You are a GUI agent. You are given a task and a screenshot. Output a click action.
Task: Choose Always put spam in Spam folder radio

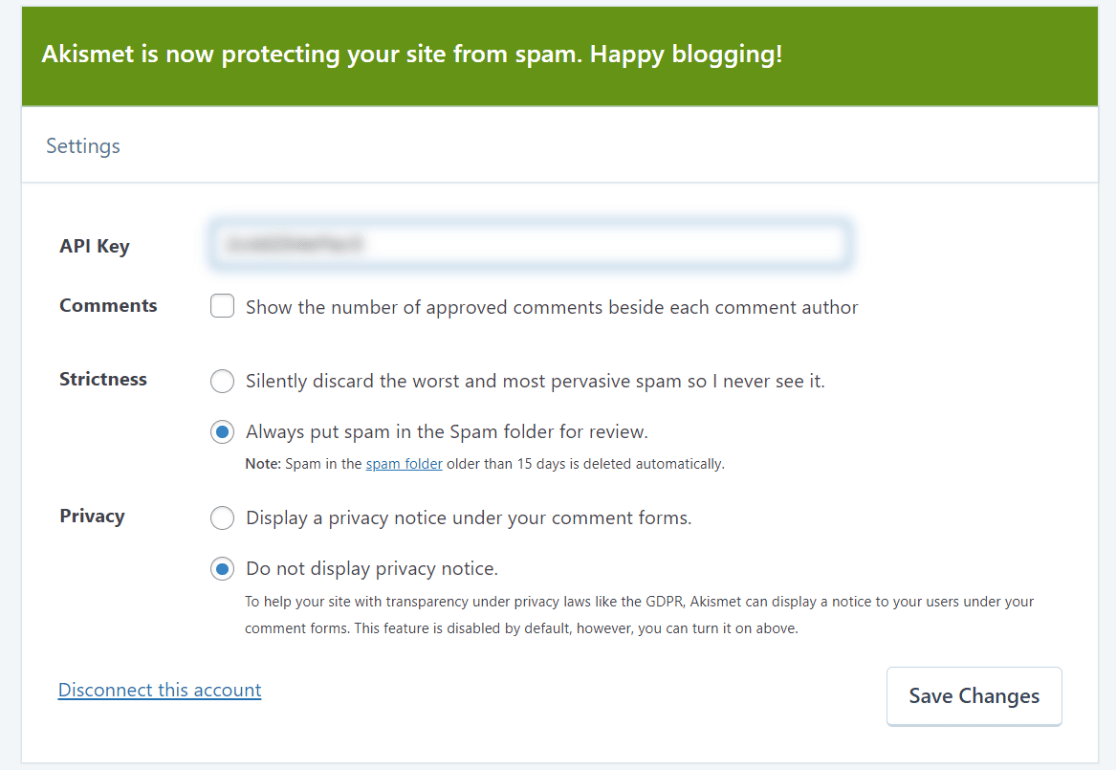point(222,432)
